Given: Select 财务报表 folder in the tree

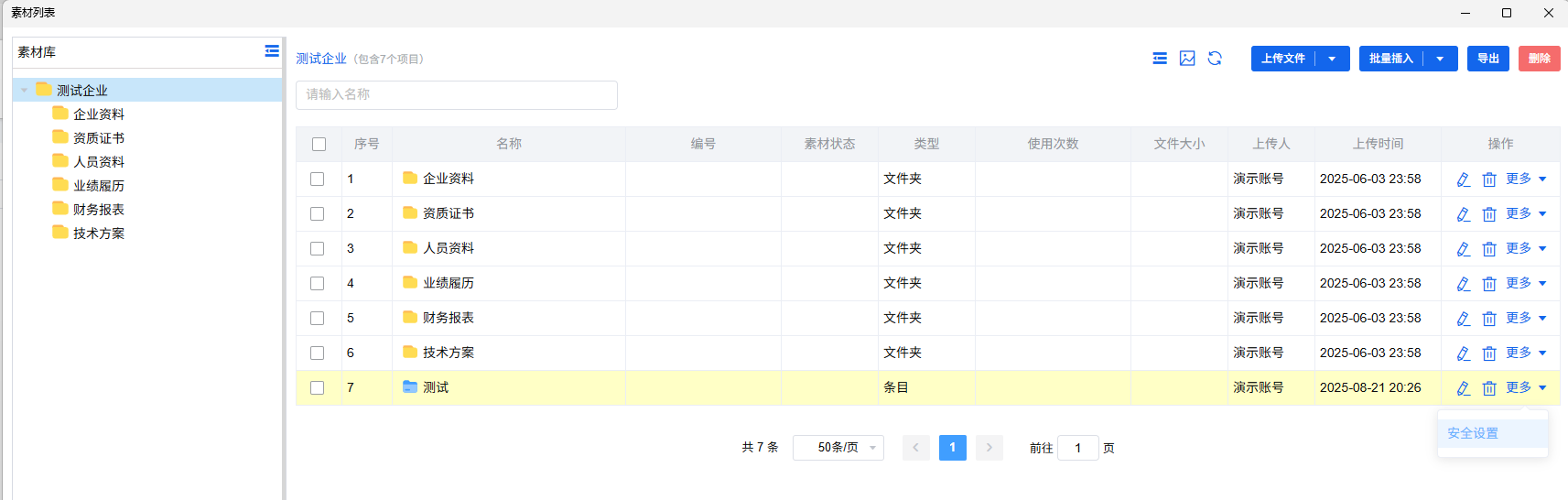Looking at the screenshot, I should click(98, 210).
